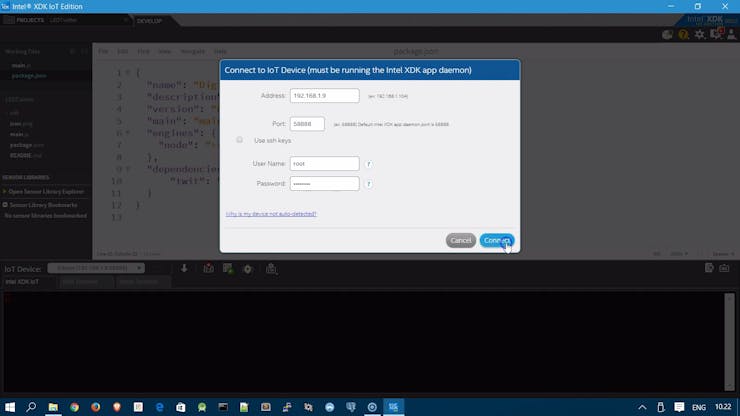
Task: Open README.md in project tree
Action: (25, 155)
